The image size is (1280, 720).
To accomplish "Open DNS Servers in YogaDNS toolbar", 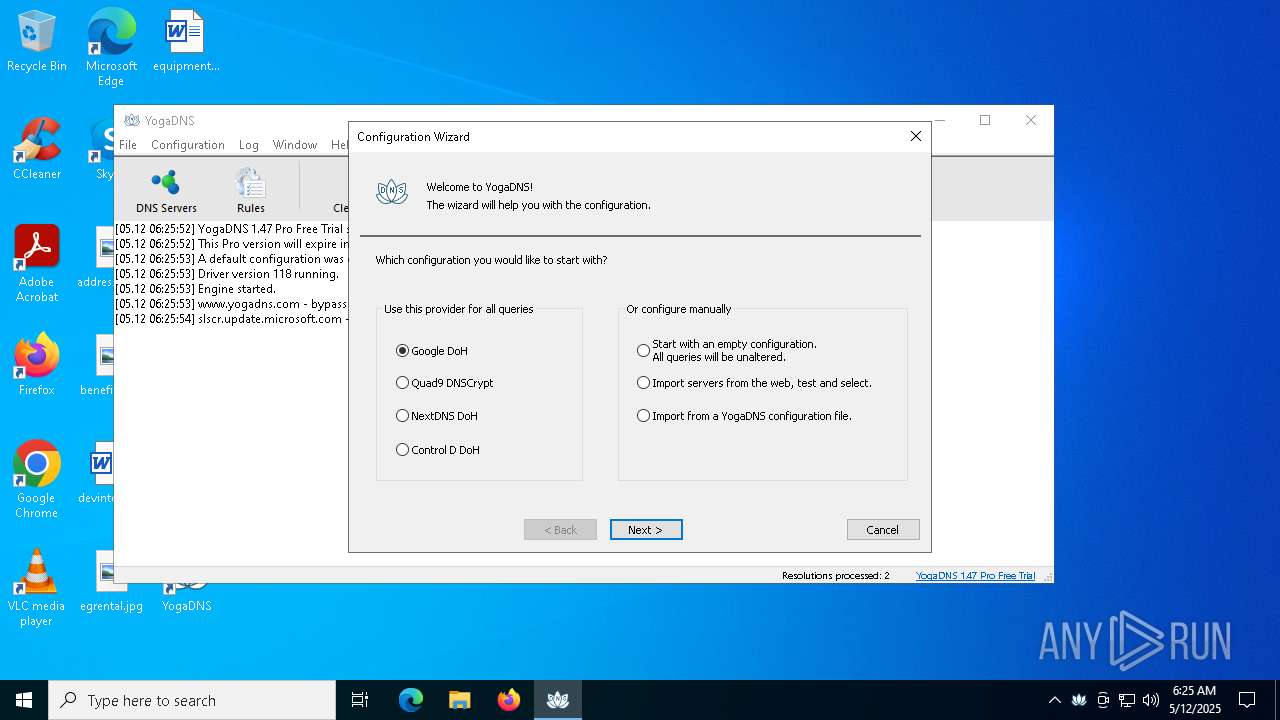I will pyautogui.click(x=166, y=191).
